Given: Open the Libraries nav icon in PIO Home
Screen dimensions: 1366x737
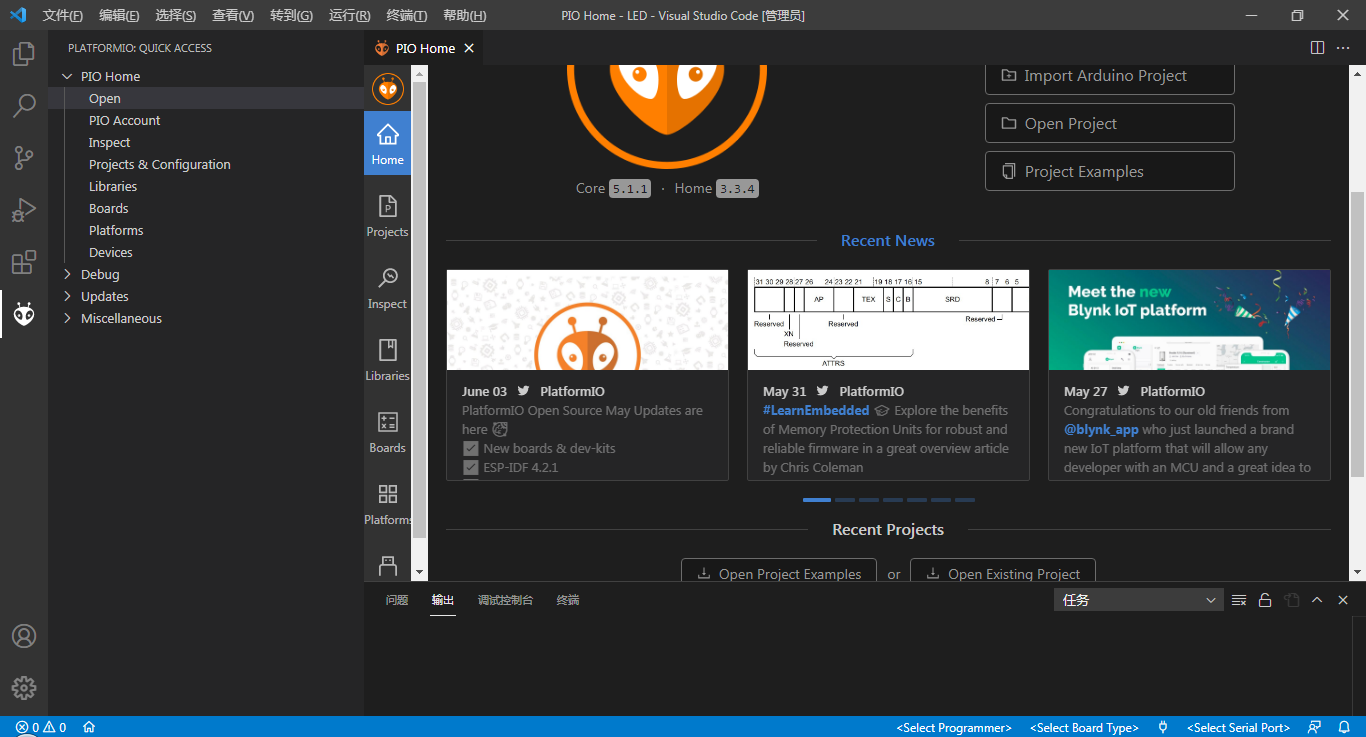Looking at the screenshot, I should (x=388, y=359).
